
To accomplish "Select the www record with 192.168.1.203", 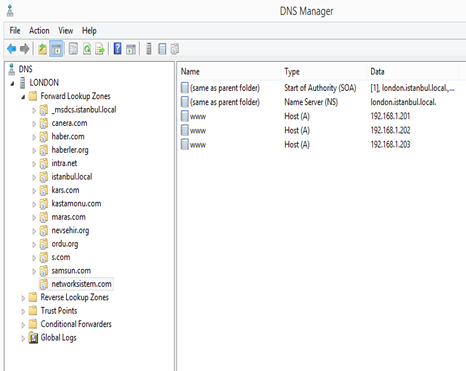I will click(198, 145).
